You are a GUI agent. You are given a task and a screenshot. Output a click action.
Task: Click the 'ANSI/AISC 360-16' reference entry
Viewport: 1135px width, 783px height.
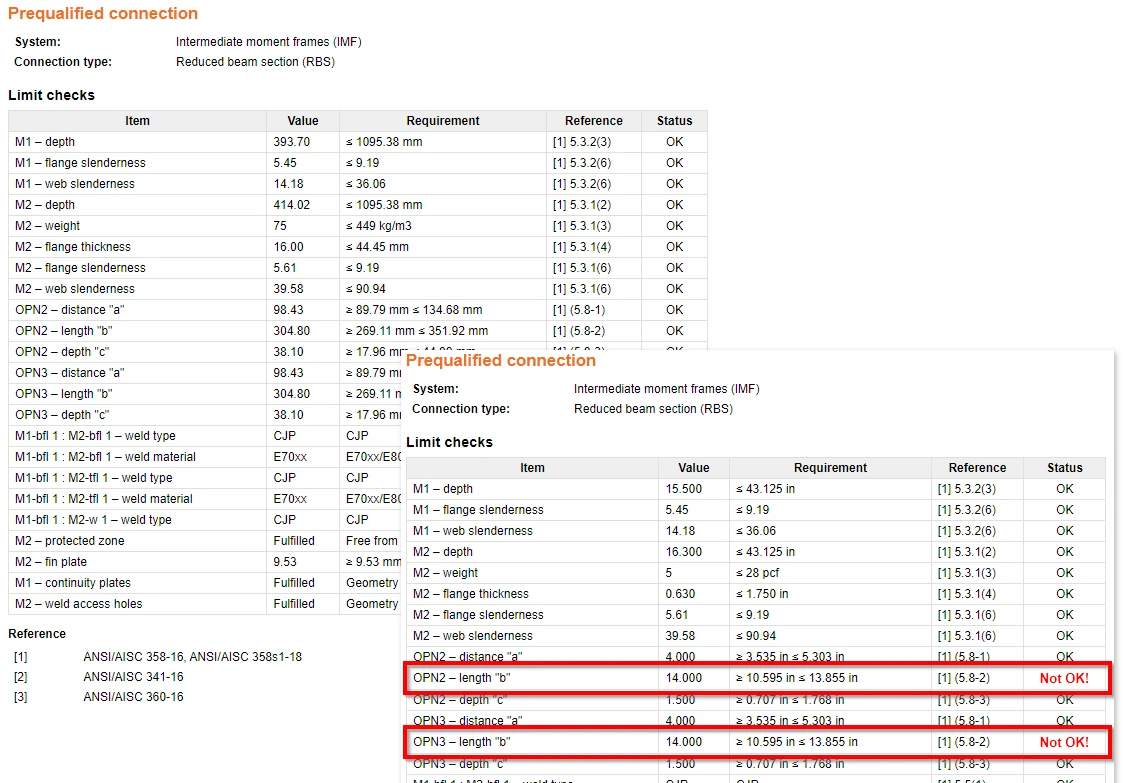tap(133, 697)
